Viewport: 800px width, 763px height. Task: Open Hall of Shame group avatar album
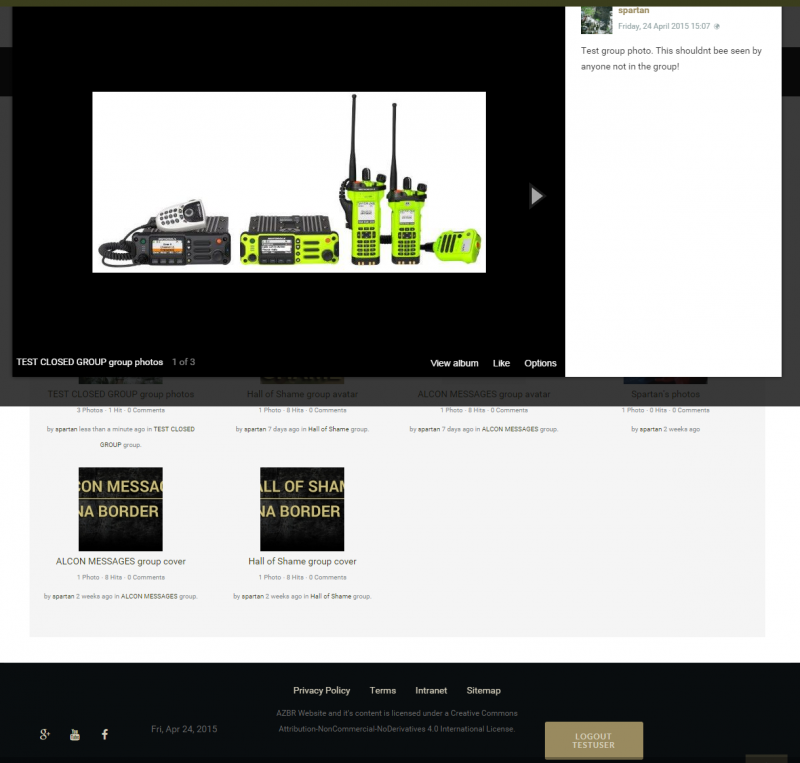302,394
